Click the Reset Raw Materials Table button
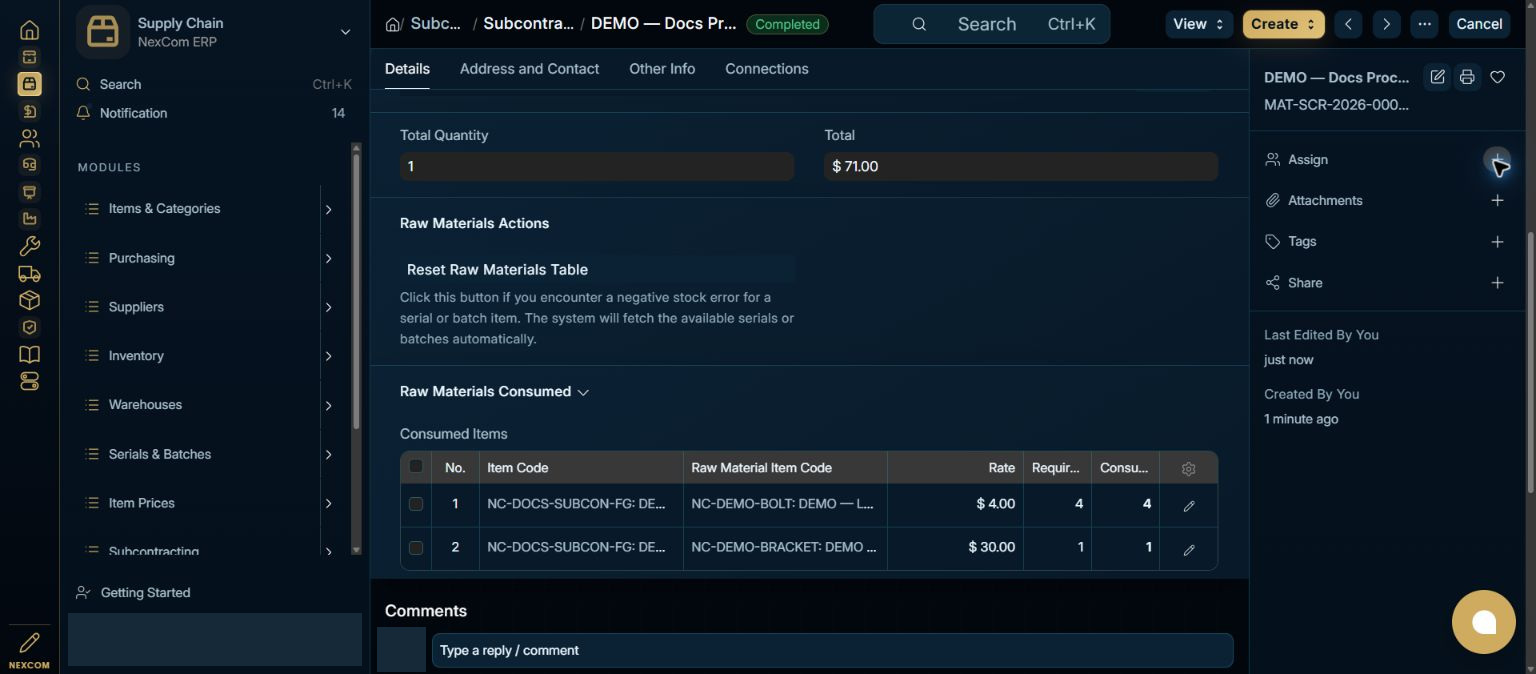1536x674 pixels. (597, 269)
